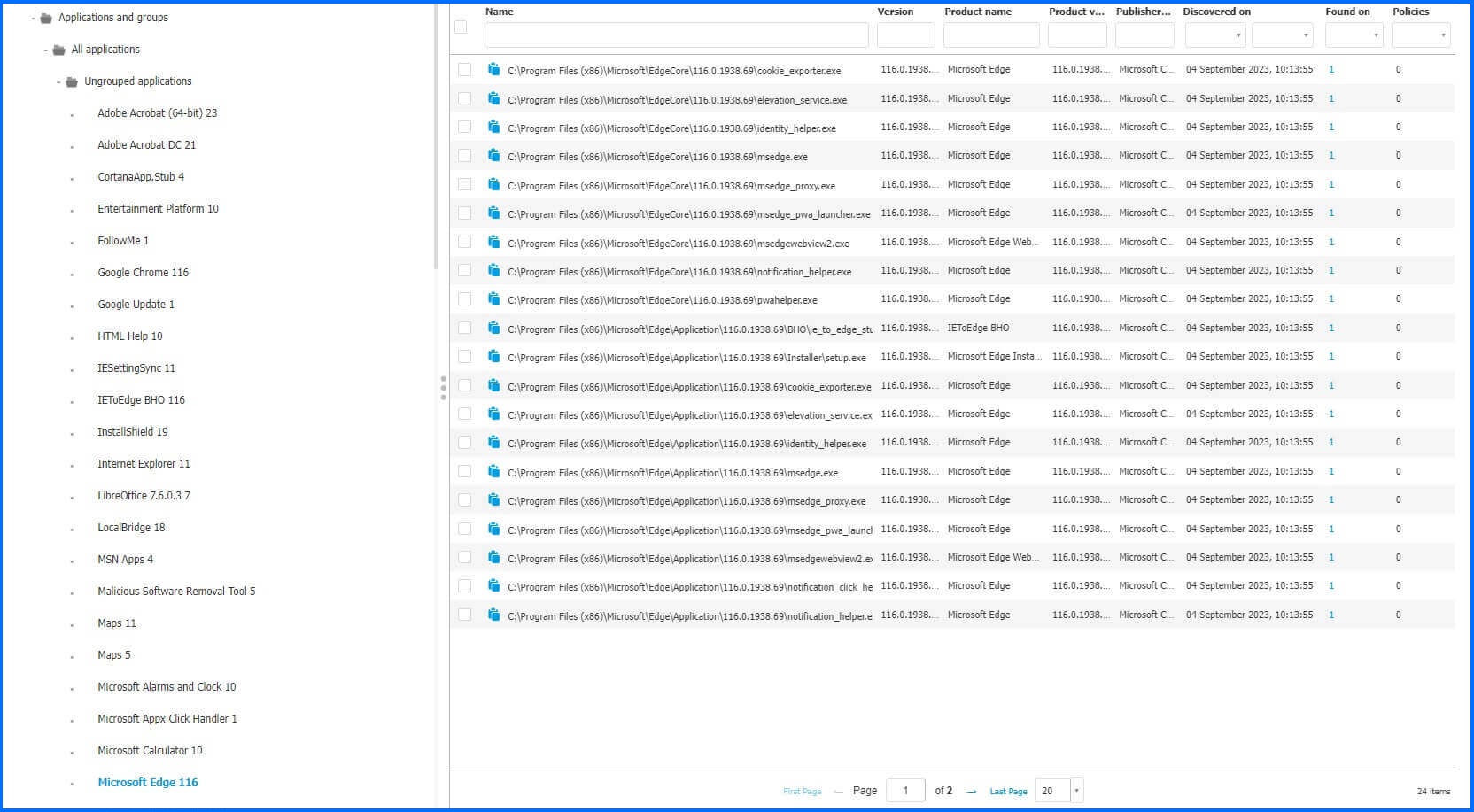Tick the select-all checkbox in table header
This screenshot has height=812, width=1474.
tap(461, 27)
